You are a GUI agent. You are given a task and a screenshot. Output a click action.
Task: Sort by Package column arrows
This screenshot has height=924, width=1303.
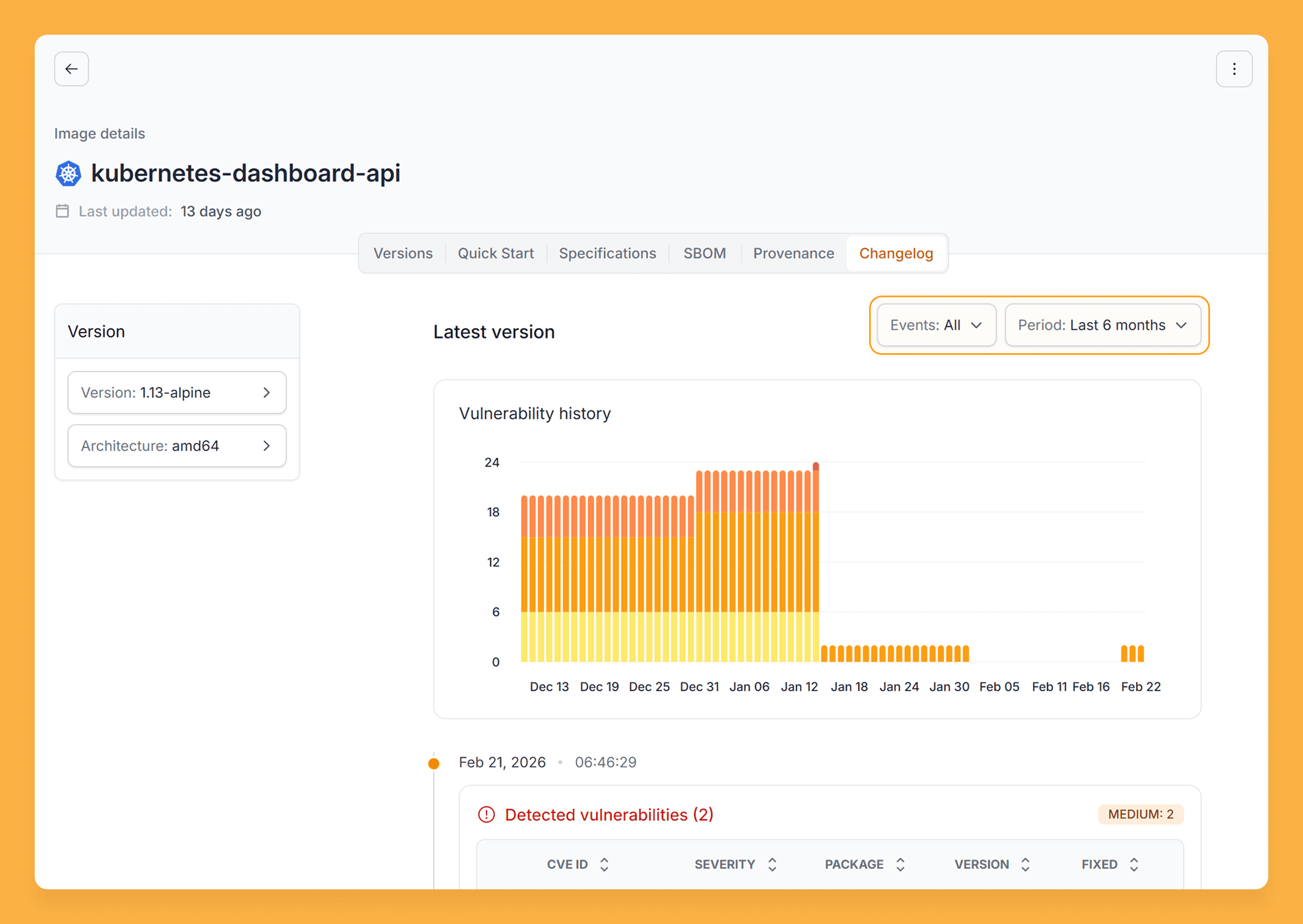point(900,864)
